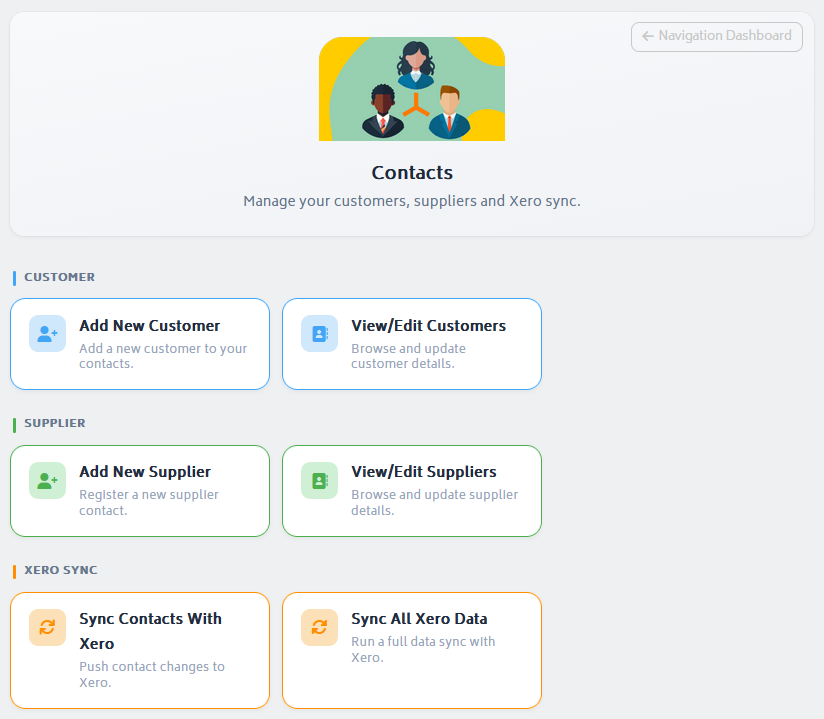This screenshot has height=719, width=824.
Task: Open View/Edit Customers
Action: pyautogui.click(x=412, y=343)
